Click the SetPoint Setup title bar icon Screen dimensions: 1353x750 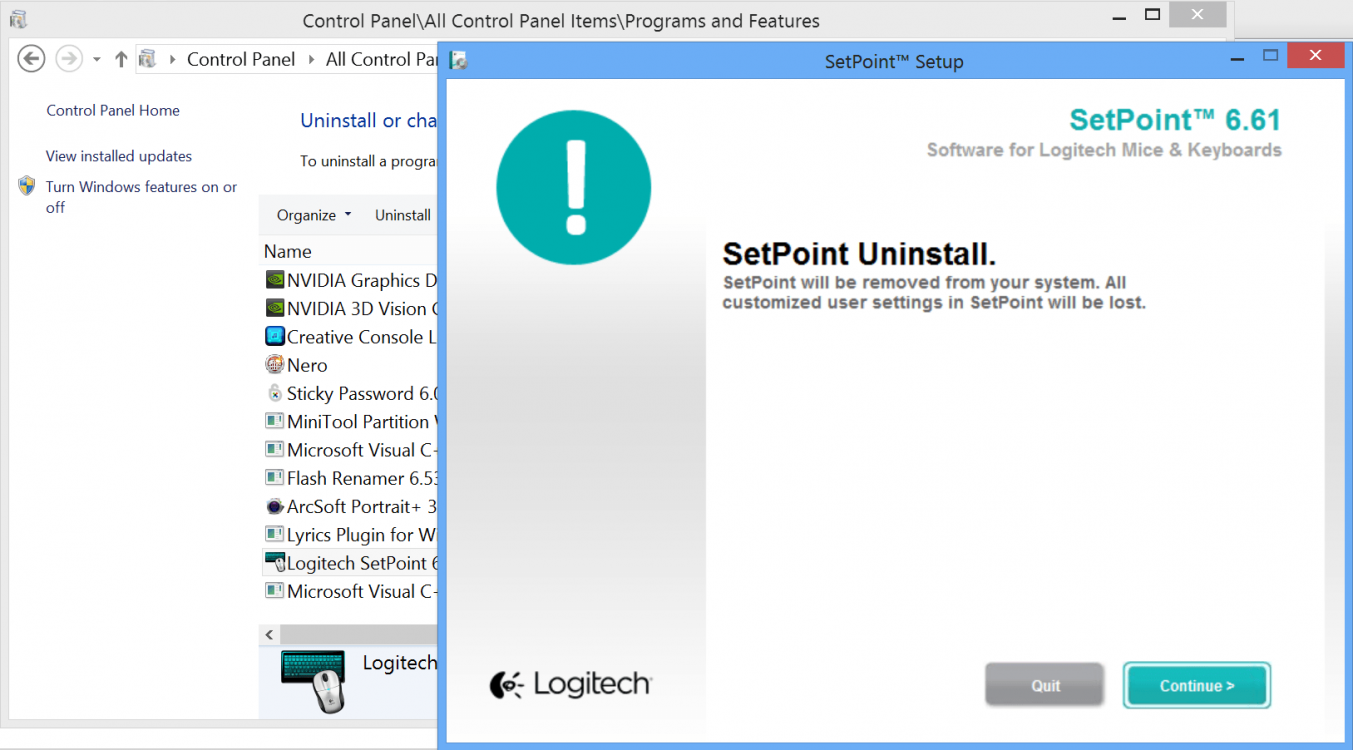pos(458,60)
